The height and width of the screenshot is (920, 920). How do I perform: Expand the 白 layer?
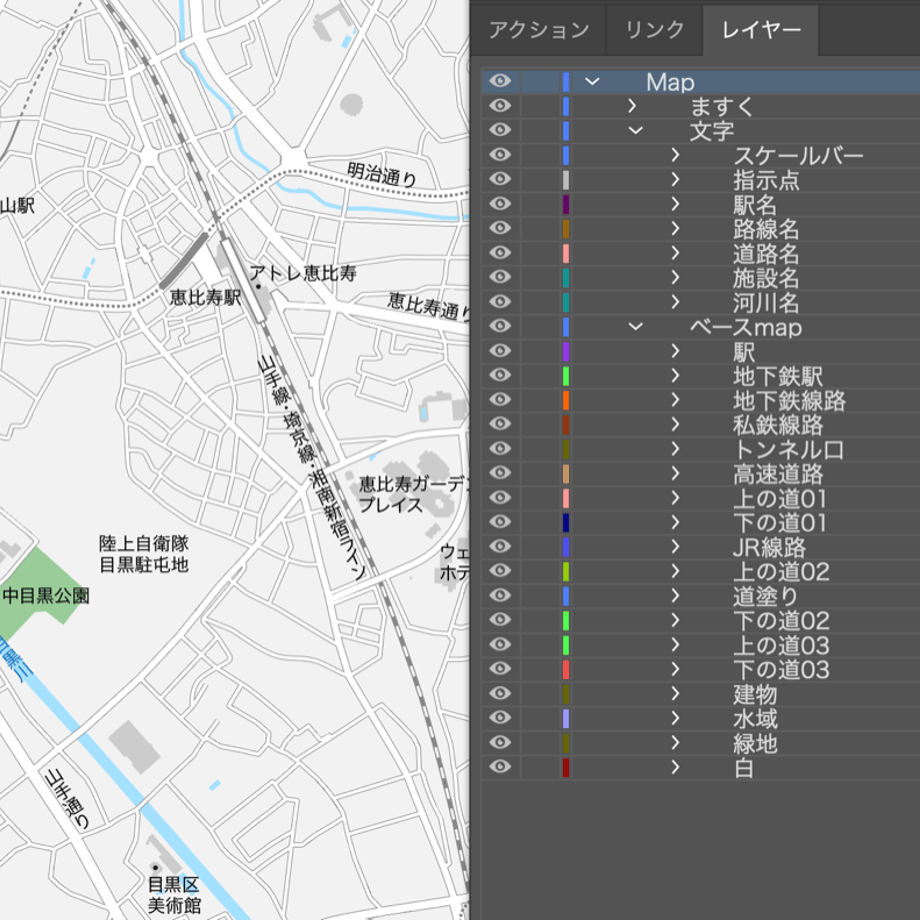tap(675, 767)
